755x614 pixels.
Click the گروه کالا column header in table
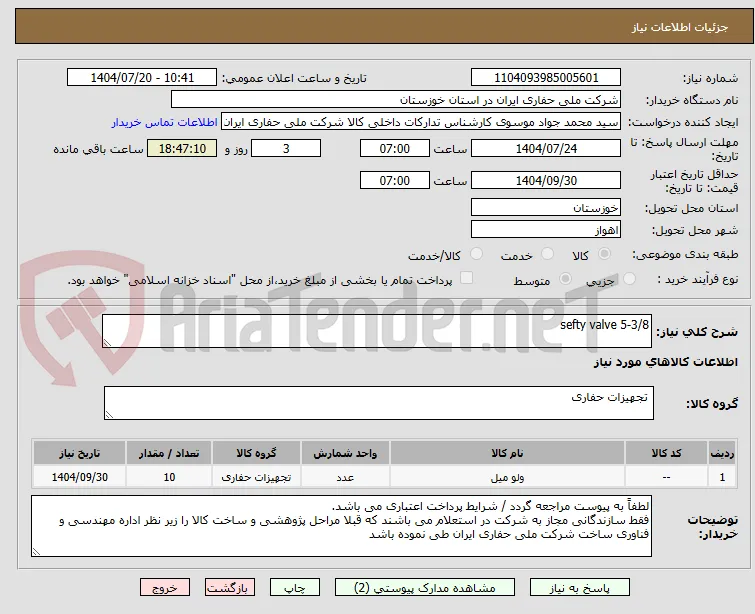tap(256, 453)
